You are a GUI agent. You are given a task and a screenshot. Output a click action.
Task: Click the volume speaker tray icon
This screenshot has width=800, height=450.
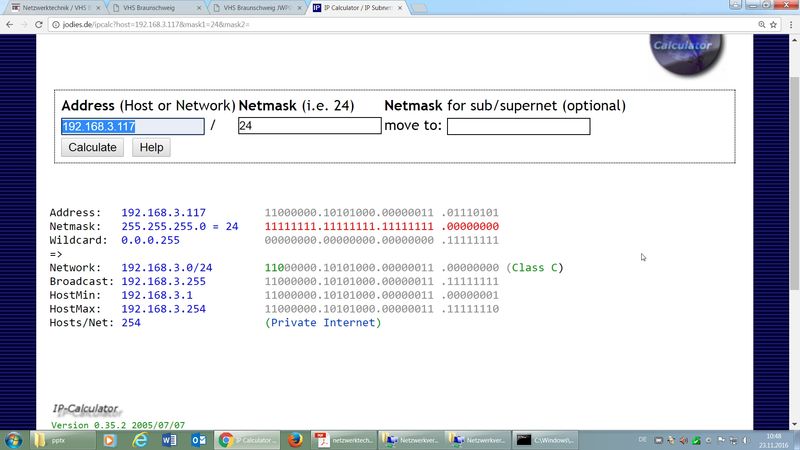click(x=746, y=440)
